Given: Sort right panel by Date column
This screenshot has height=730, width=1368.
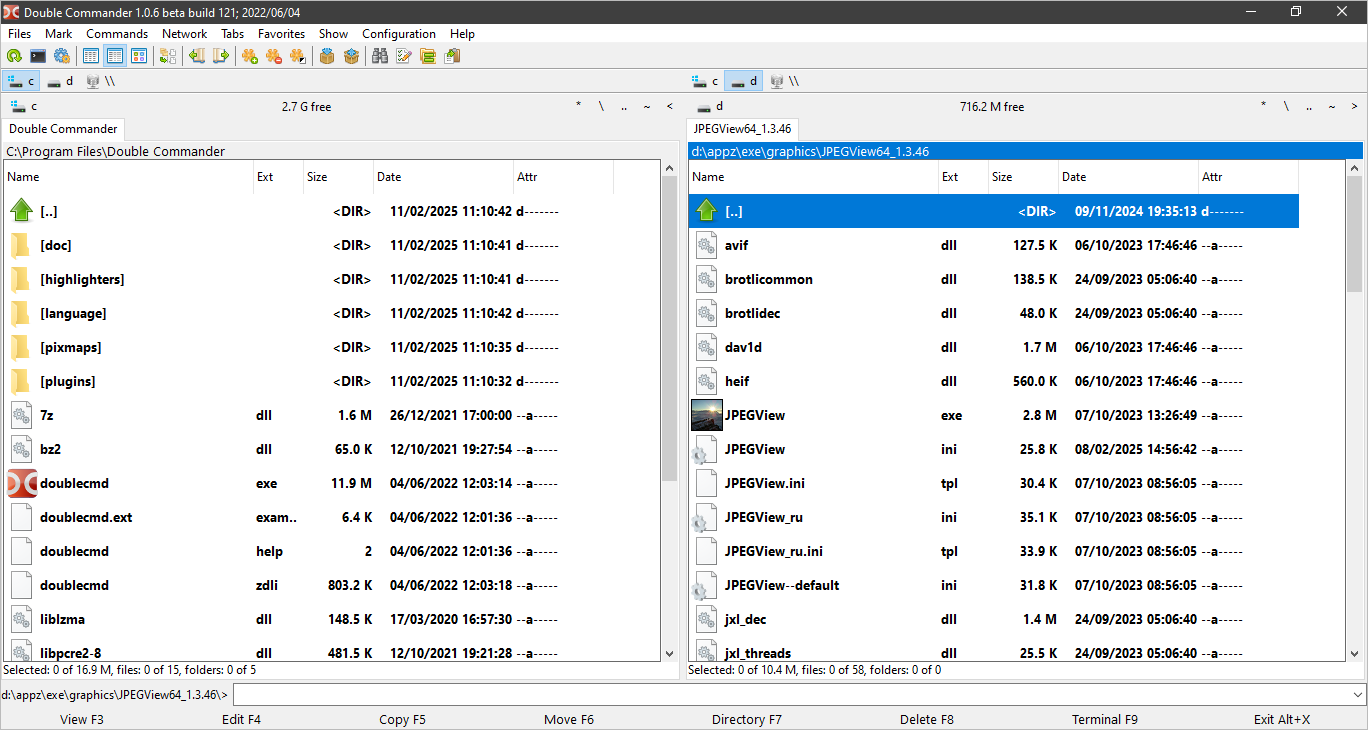Looking at the screenshot, I should [x=1128, y=177].
